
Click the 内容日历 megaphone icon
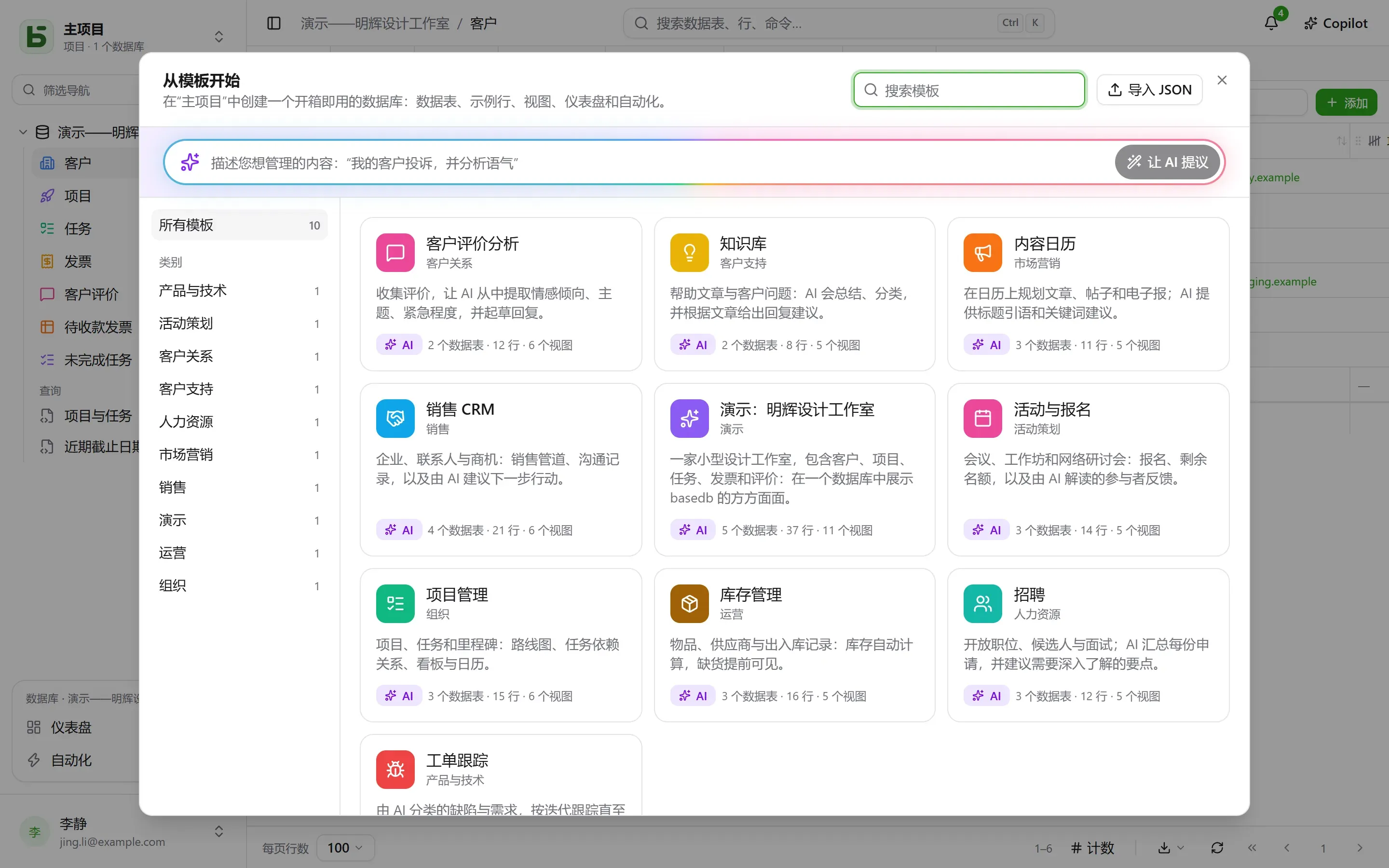point(982,253)
